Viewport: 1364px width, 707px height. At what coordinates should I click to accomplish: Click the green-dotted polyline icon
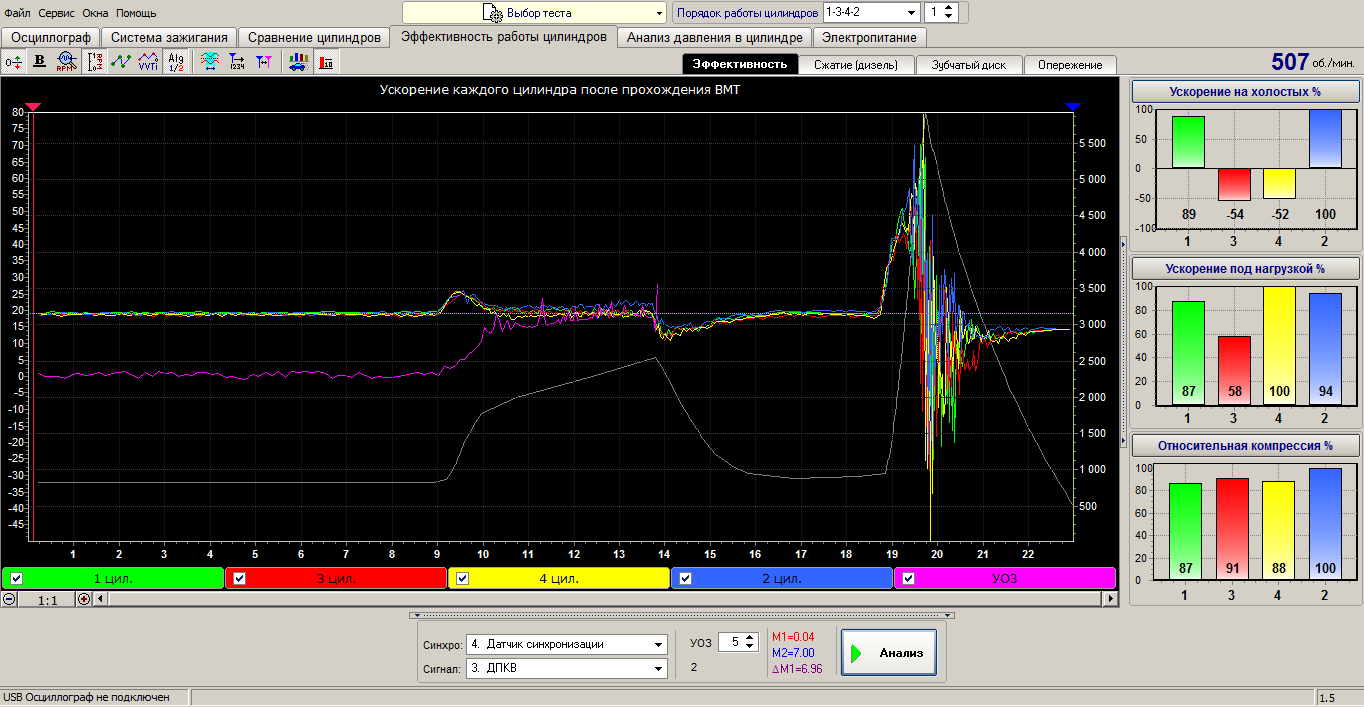121,61
